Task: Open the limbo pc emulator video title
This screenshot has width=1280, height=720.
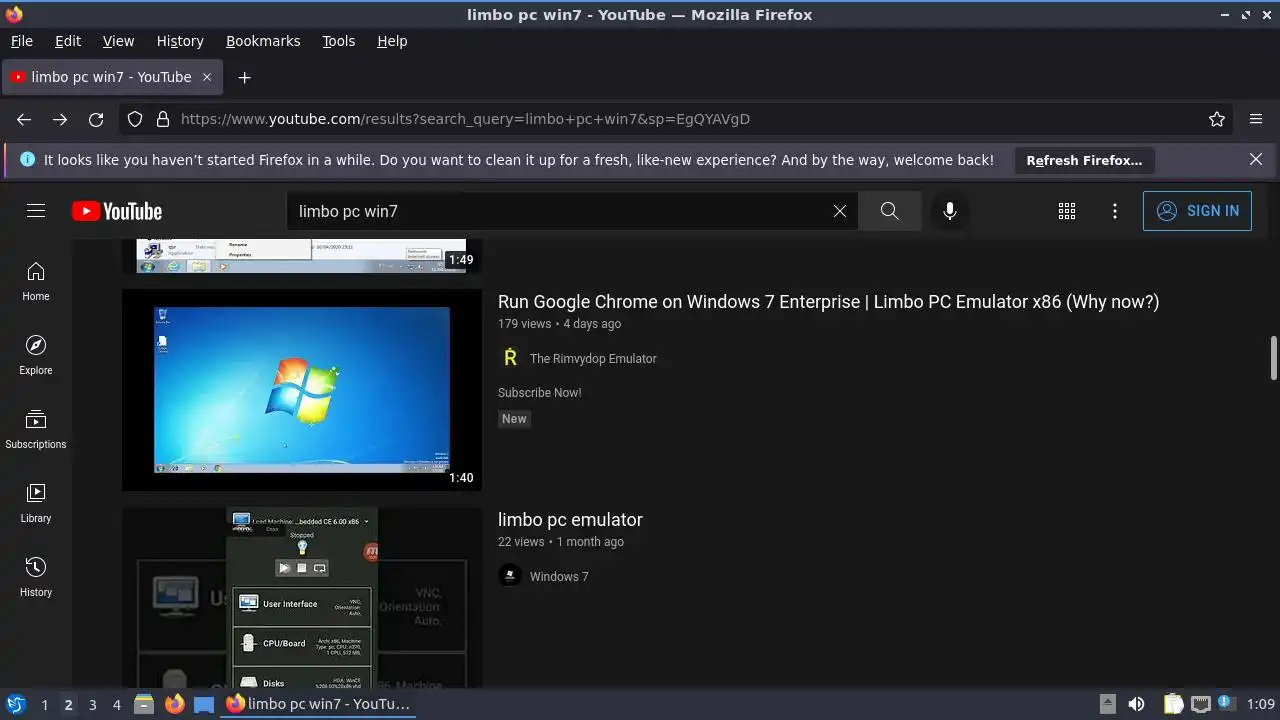Action: pyautogui.click(x=570, y=520)
